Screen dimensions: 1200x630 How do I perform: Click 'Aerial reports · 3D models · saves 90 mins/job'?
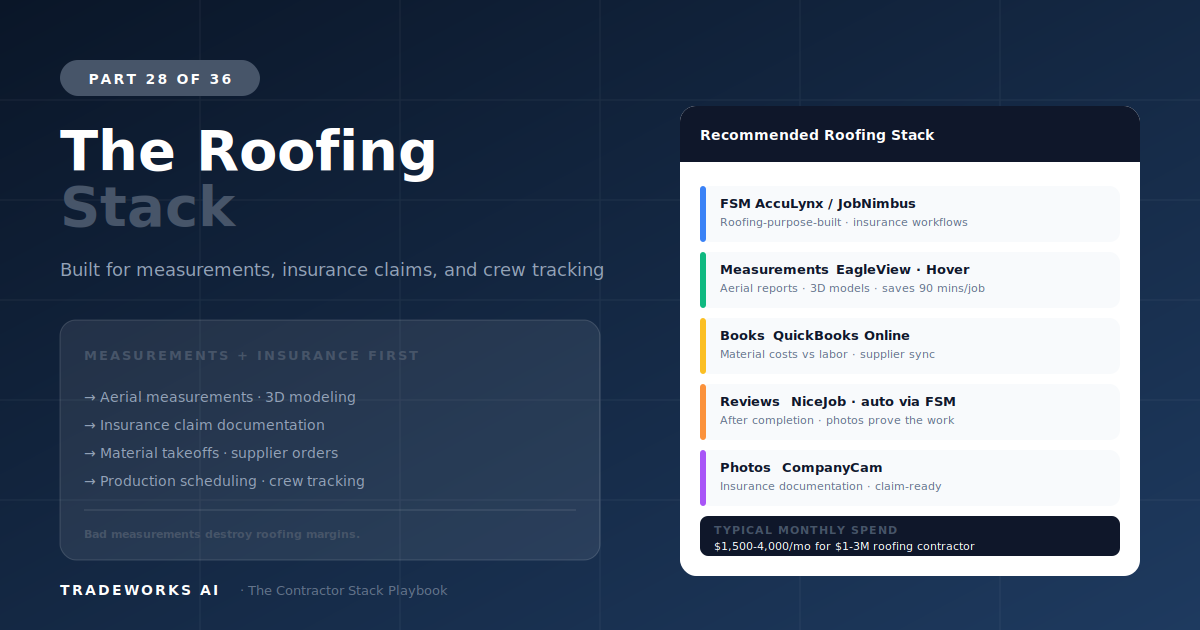[x=852, y=289]
